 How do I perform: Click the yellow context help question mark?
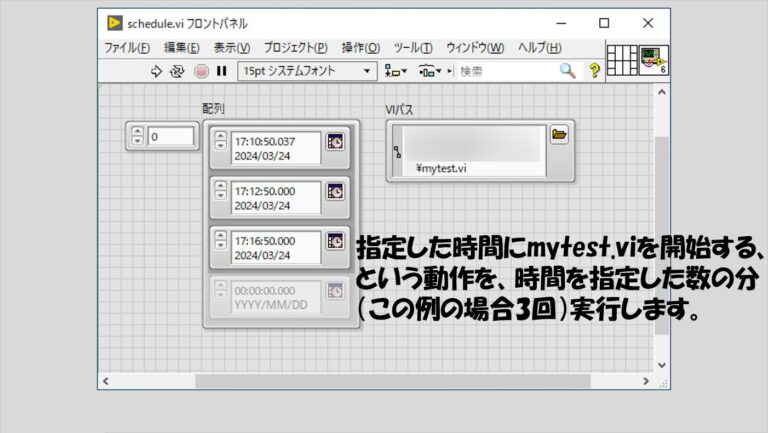click(x=594, y=71)
